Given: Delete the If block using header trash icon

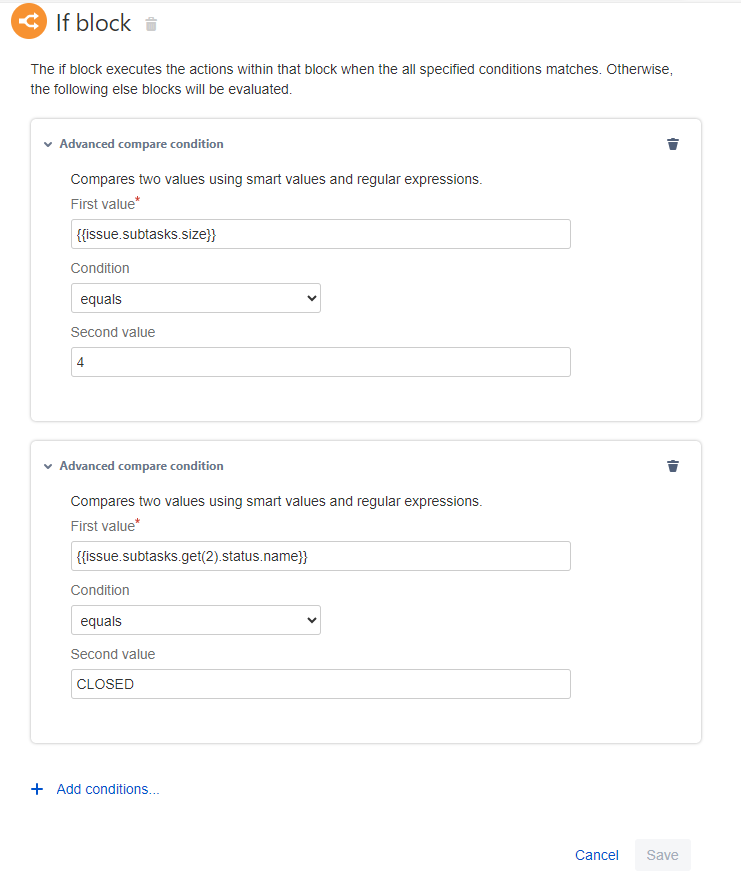Looking at the screenshot, I should tap(151, 24).
